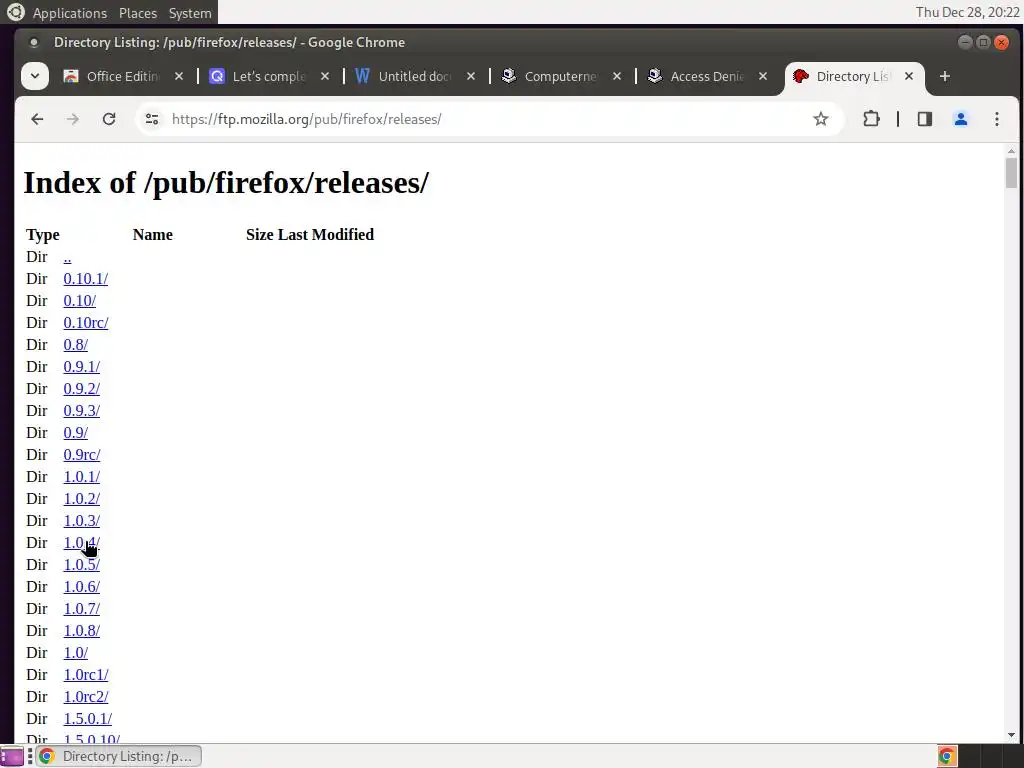Click the Chrome icon in system tray

[x=946, y=756]
